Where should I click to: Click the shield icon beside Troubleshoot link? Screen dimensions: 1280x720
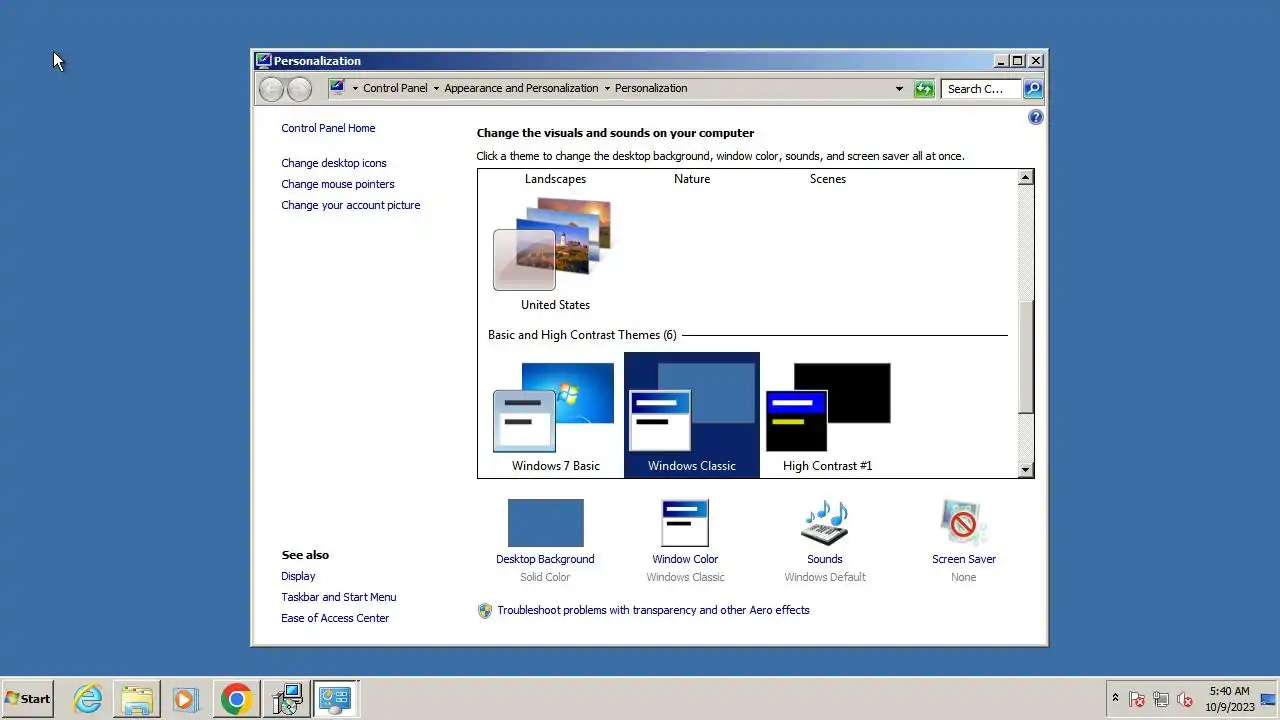485,610
